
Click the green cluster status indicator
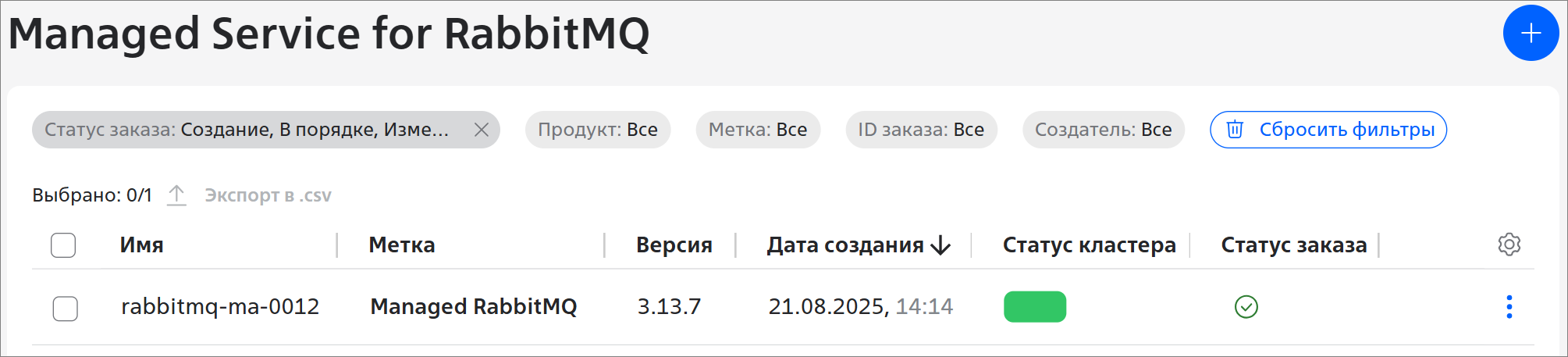point(1034,307)
